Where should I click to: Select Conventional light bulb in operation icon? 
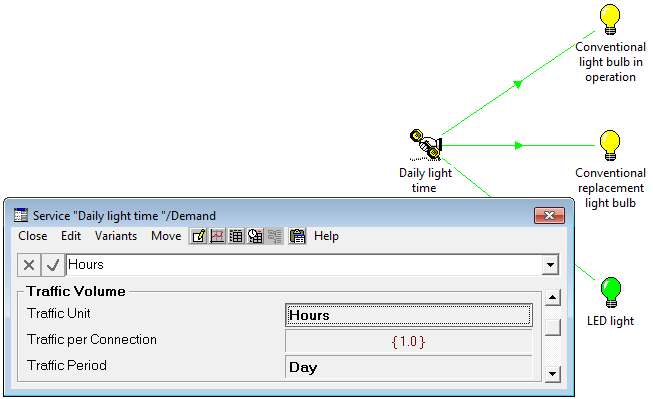click(x=610, y=20)
